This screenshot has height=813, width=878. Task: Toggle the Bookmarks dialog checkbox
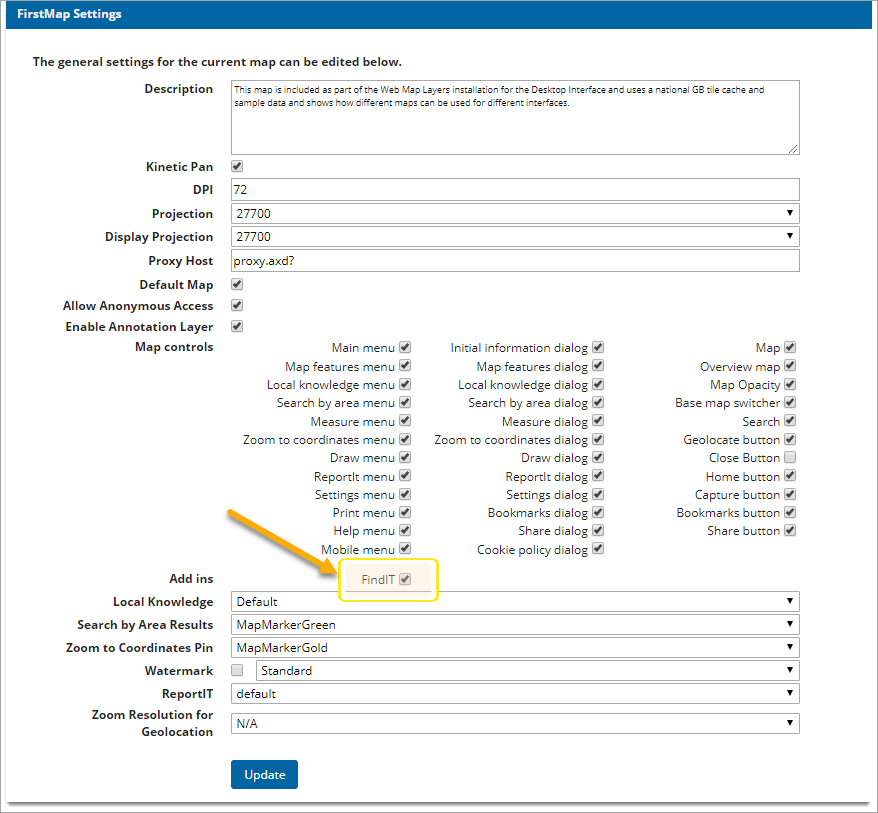click(x=598, y=512)
